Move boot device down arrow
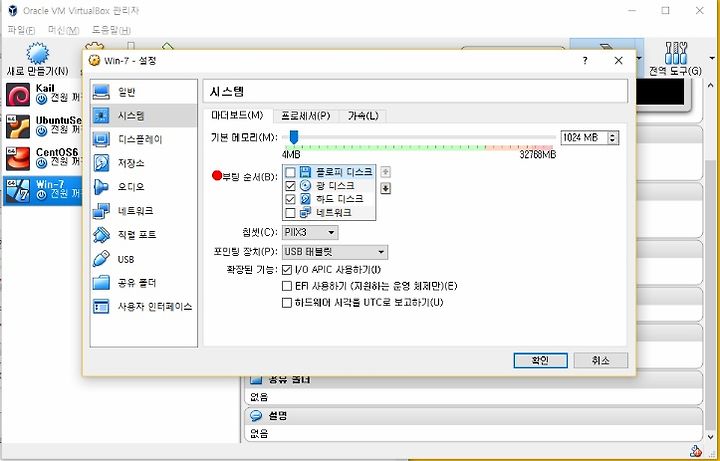This screenshot has width=720, height=461. tap(386, 188)
